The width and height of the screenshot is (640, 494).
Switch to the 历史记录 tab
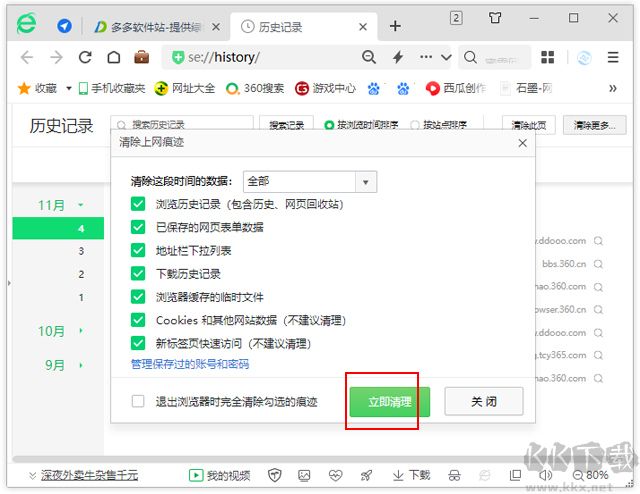304,27
